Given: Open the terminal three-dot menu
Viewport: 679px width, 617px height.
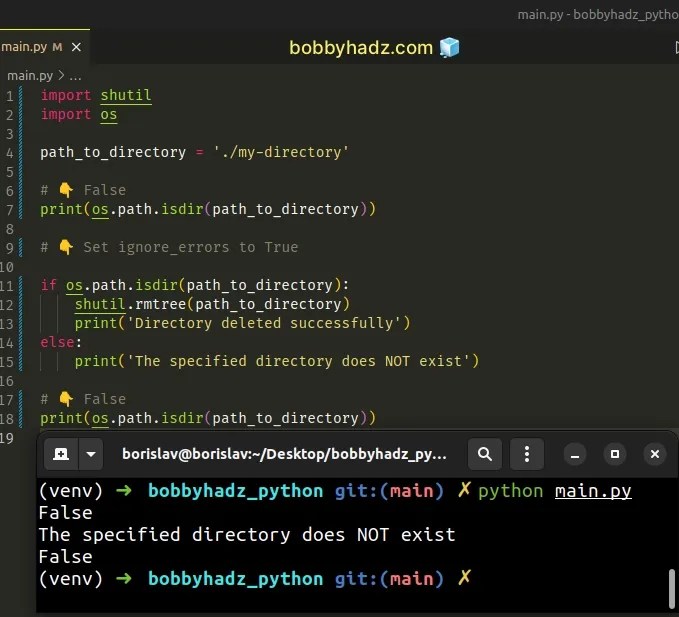Looking at the screenshot, I should pyautogui.click(x=527, y=454).
